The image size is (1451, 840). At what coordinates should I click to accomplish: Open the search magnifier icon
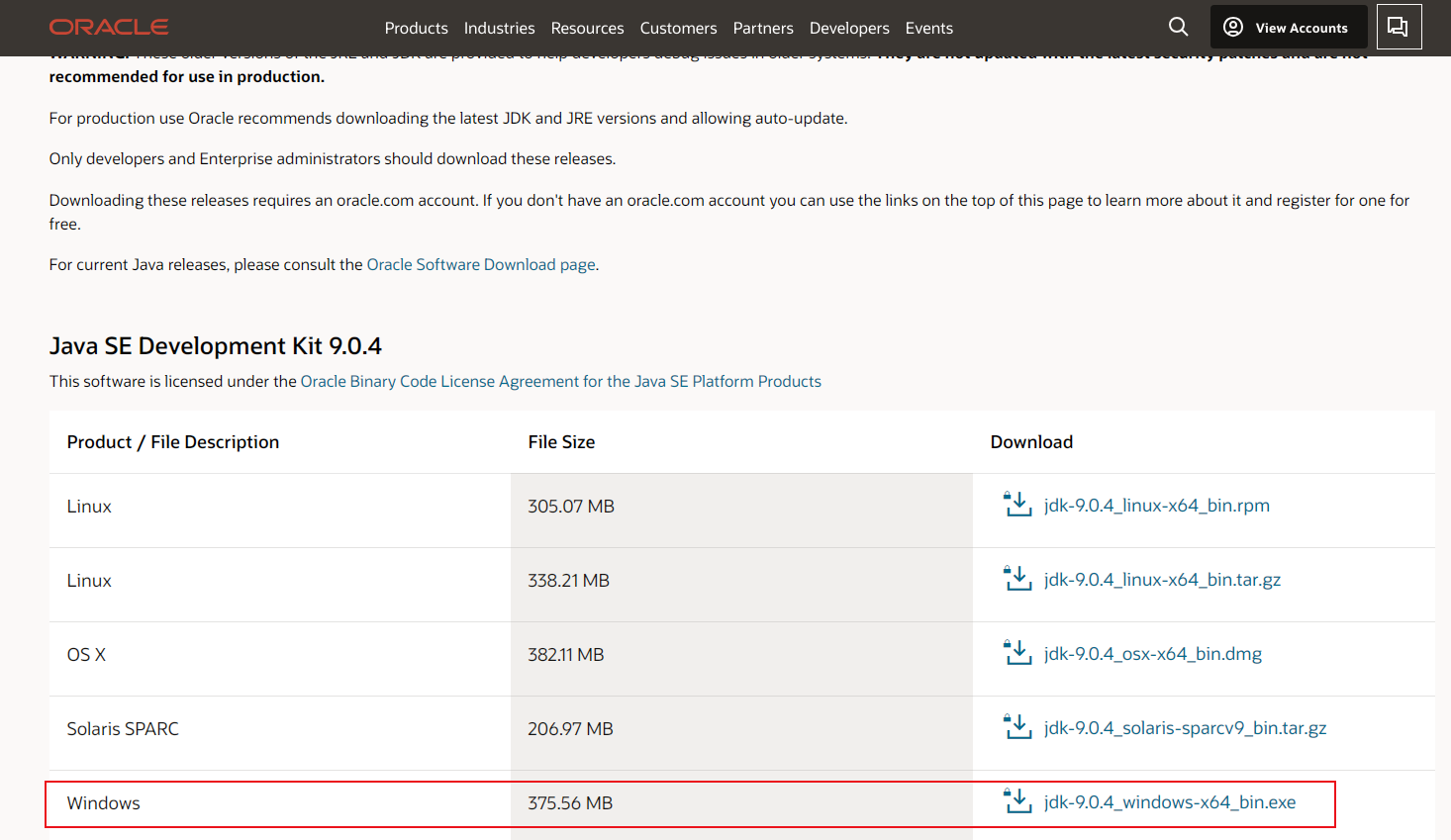1178,27
